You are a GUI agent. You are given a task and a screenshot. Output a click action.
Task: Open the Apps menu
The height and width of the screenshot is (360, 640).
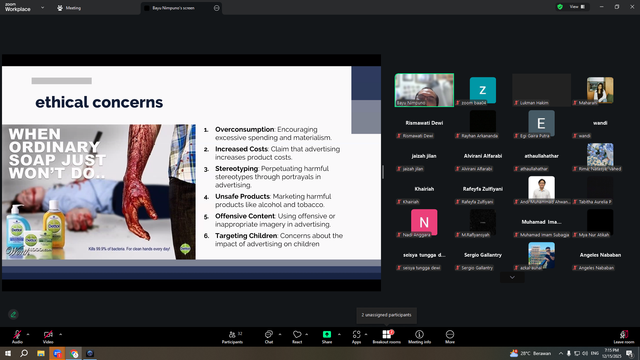click(356, 337)
